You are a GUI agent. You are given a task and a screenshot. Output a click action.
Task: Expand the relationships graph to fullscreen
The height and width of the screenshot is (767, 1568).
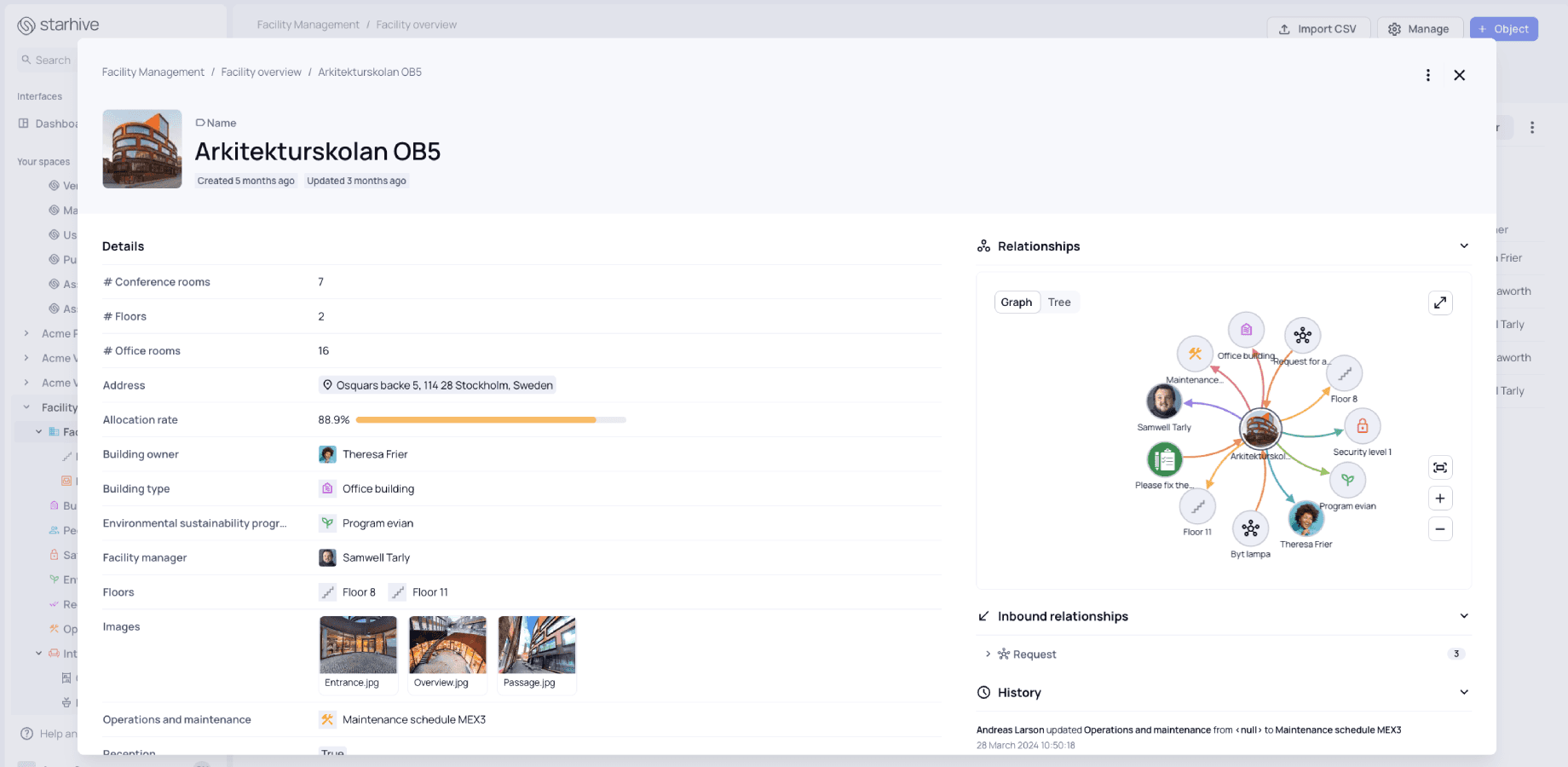(x=1439, y=303)
